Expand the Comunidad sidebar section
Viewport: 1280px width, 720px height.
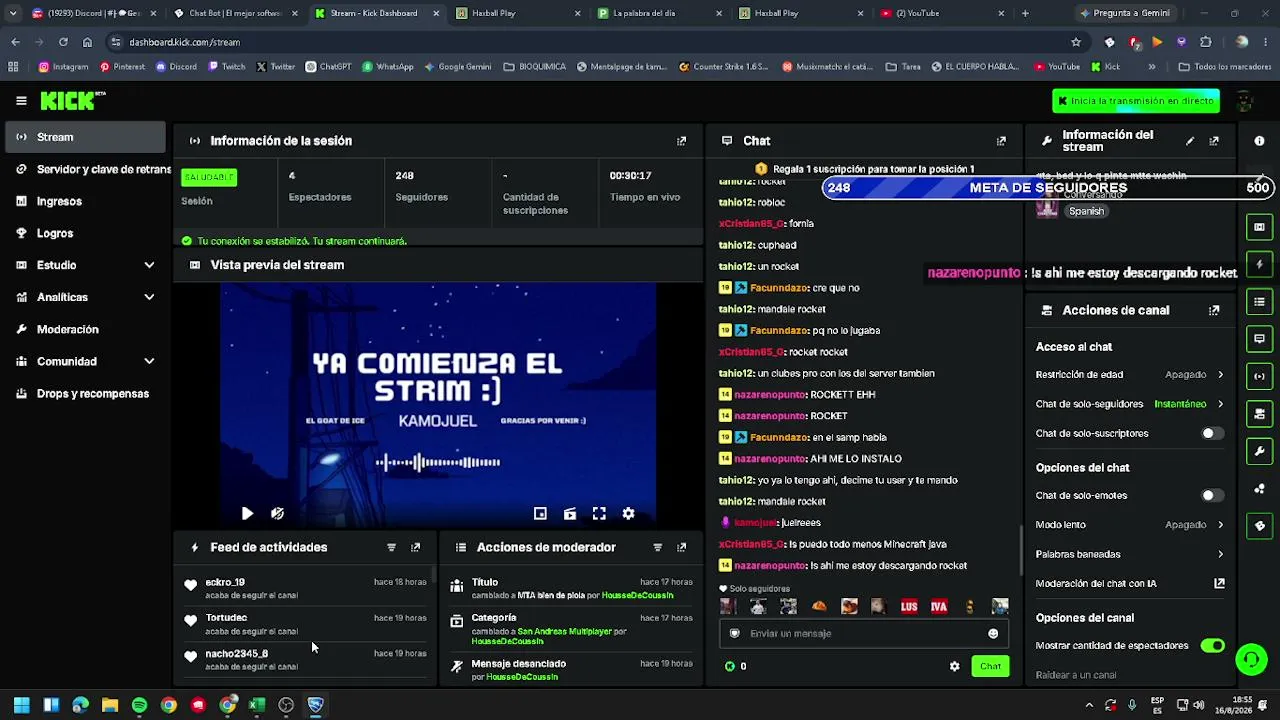point(86,361)
